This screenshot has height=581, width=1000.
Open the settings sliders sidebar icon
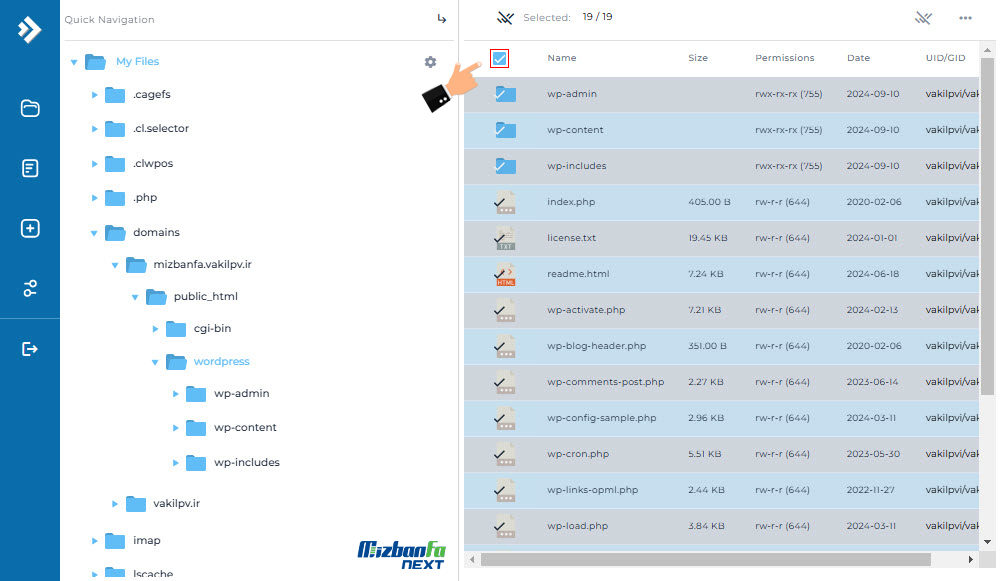click(30, 288)
